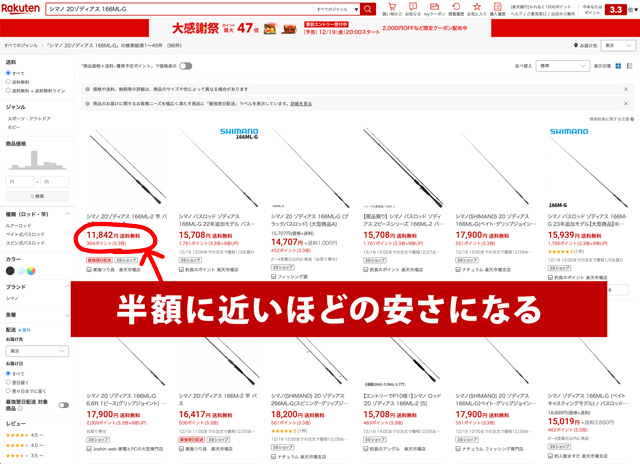This screenshot has width=640, height=464.
Task: Open the top-right お届け先 東京 dropdown
Action: pyautogui.click(x=618, y=45)
